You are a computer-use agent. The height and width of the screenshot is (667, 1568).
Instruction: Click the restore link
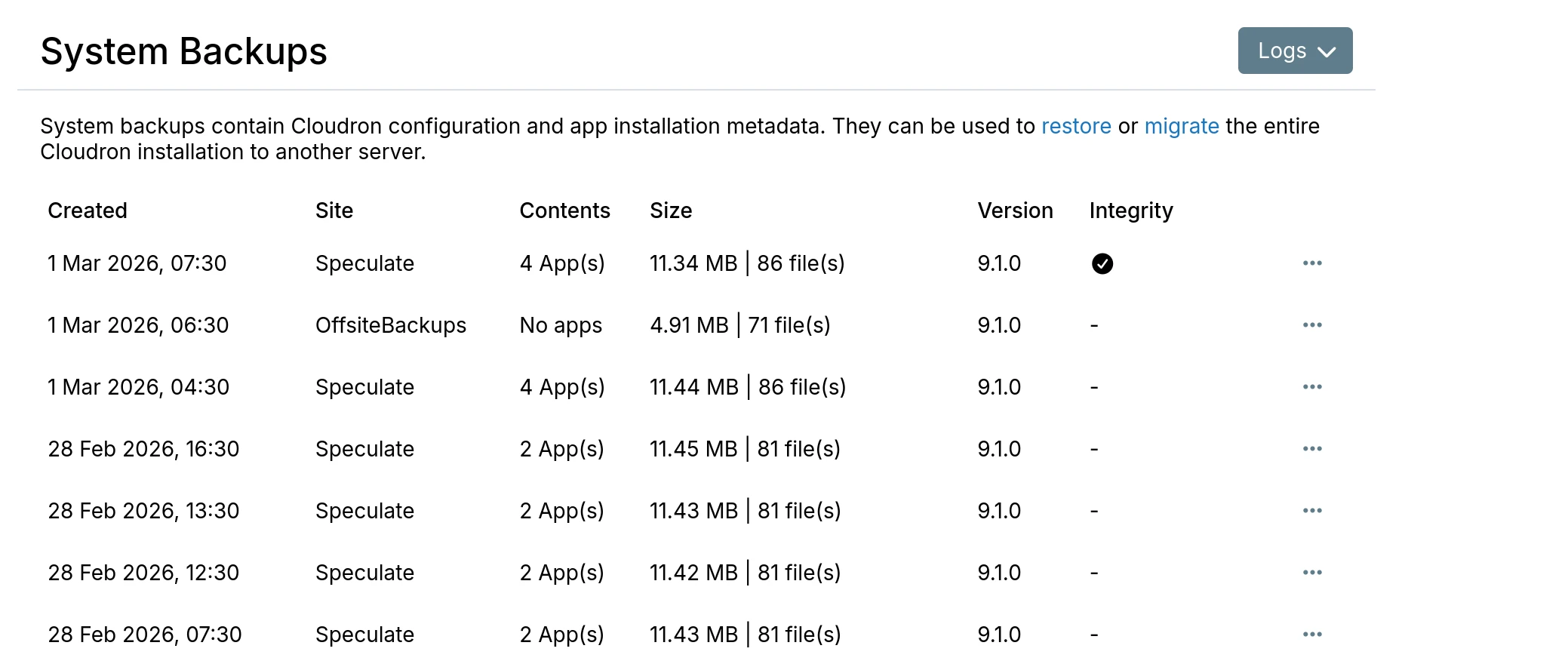(x=1075, y=126)
